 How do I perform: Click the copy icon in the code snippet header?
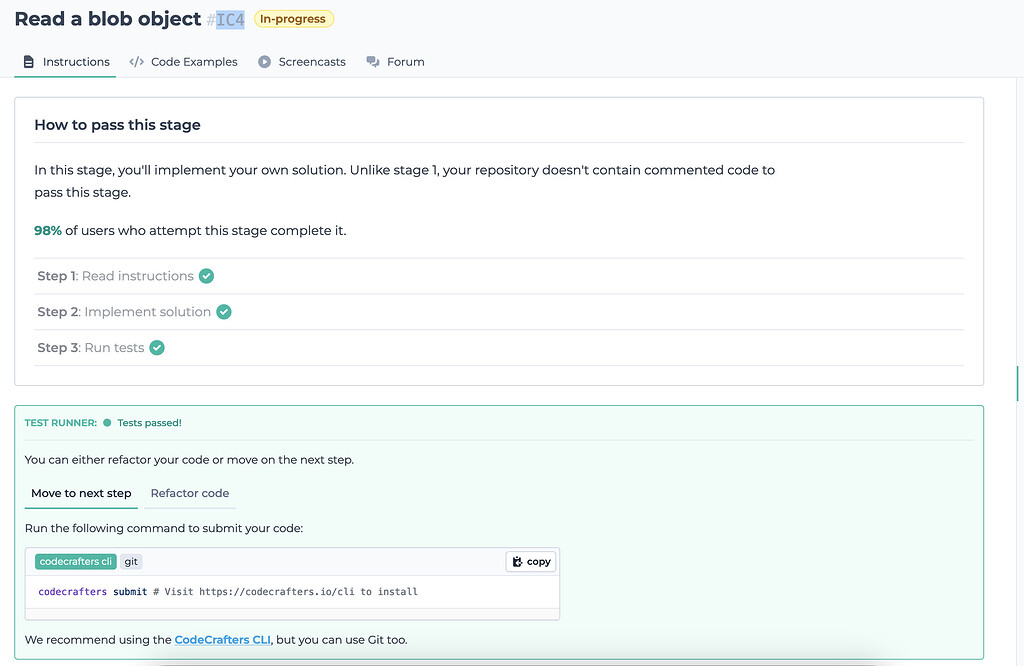515,561
